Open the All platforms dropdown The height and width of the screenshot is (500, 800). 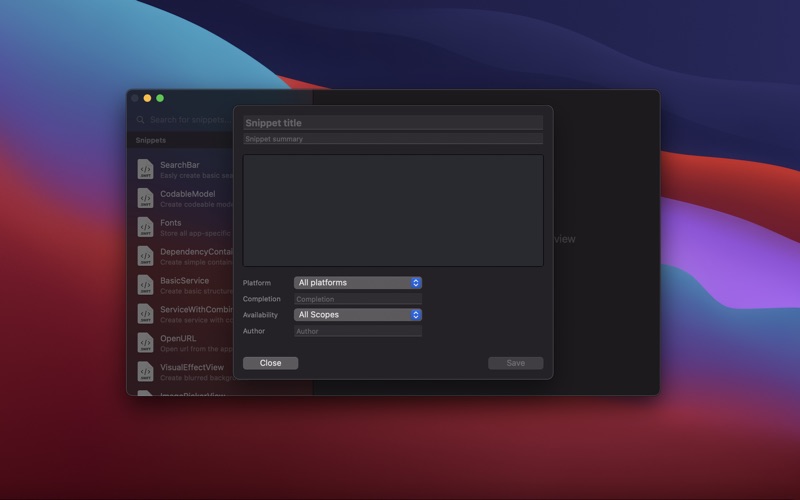click(x=358, y=283)
